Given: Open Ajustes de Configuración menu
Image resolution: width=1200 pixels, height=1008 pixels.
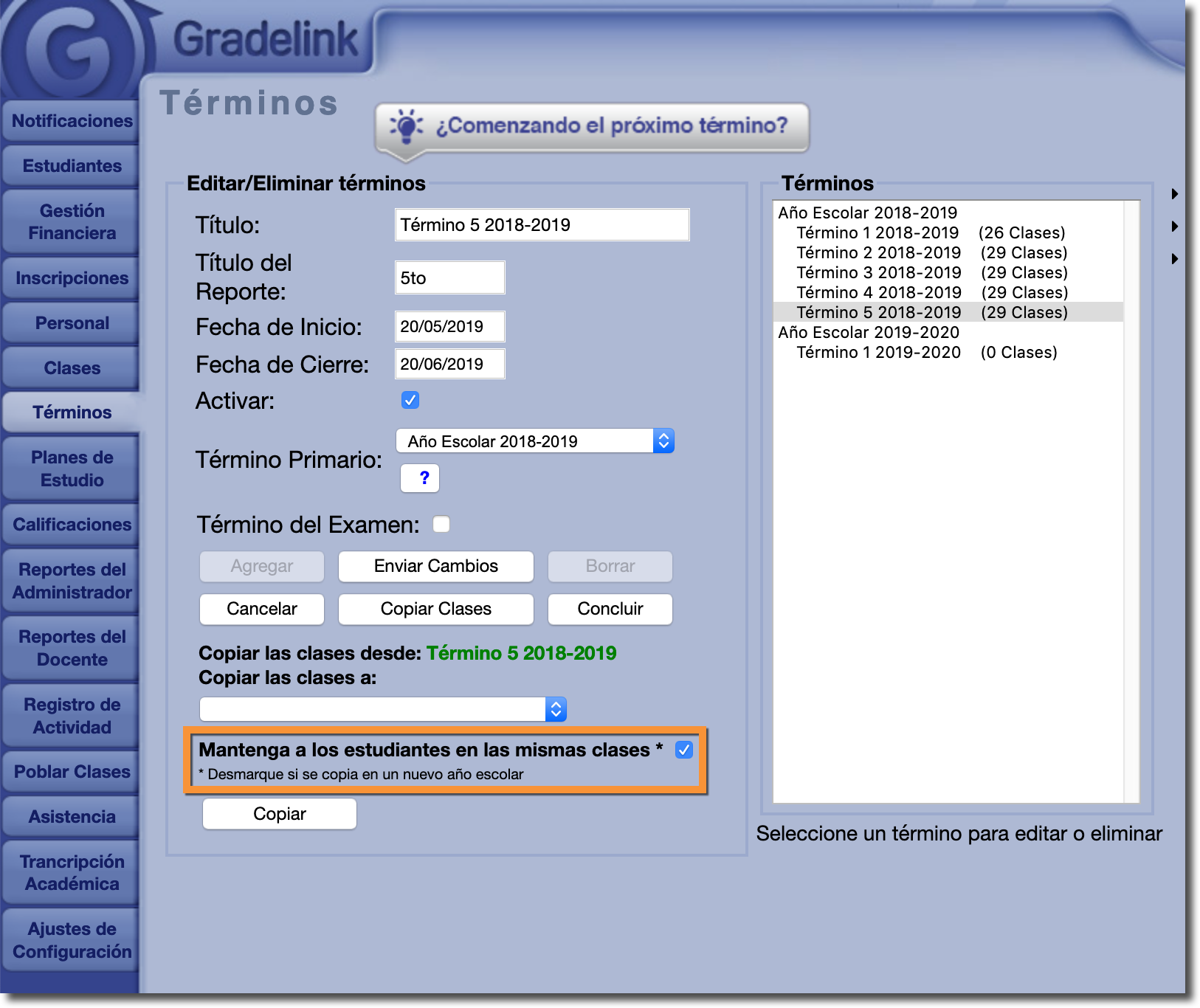Looking at the screenshot, I should 72,940.
